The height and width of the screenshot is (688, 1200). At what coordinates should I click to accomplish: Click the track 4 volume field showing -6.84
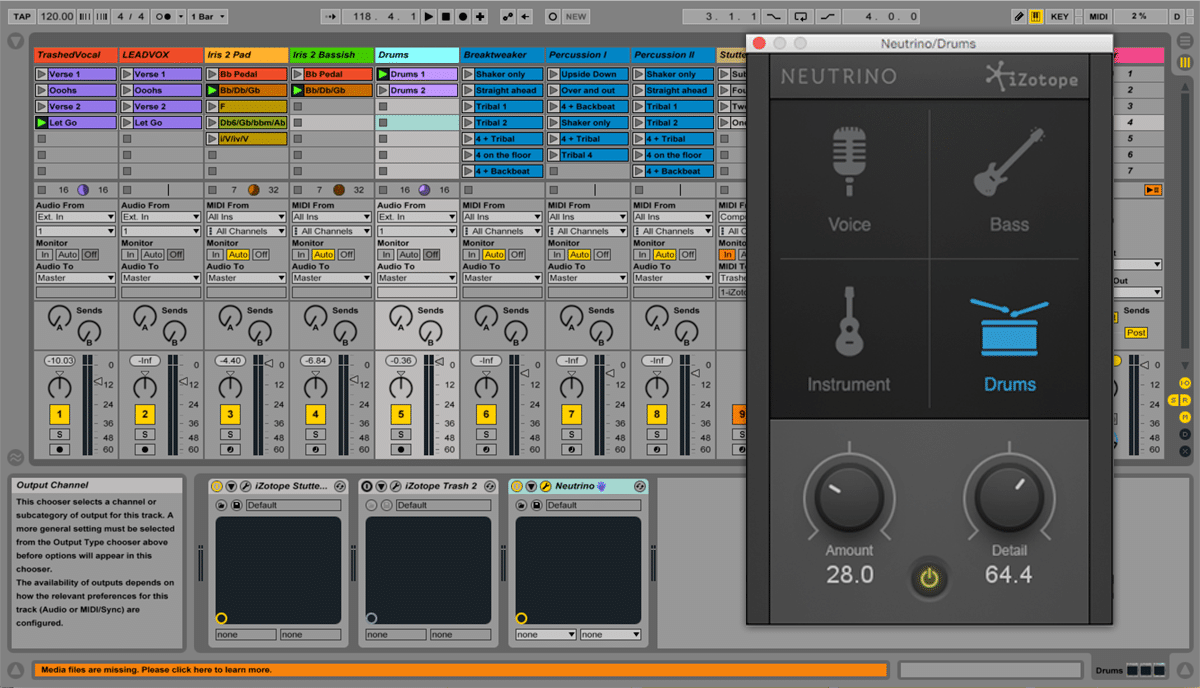pyautogui.click(x=316, y=360)
